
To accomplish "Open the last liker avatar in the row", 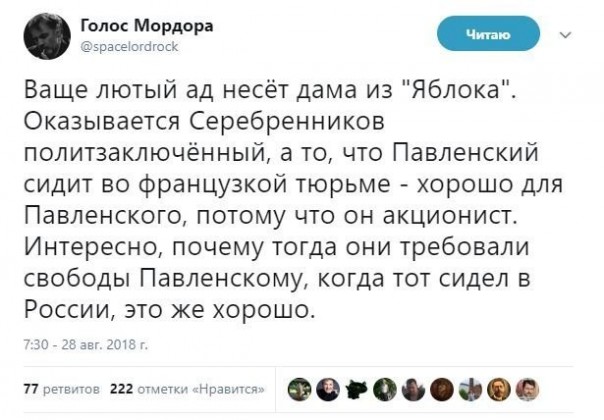I will [527, 390].
